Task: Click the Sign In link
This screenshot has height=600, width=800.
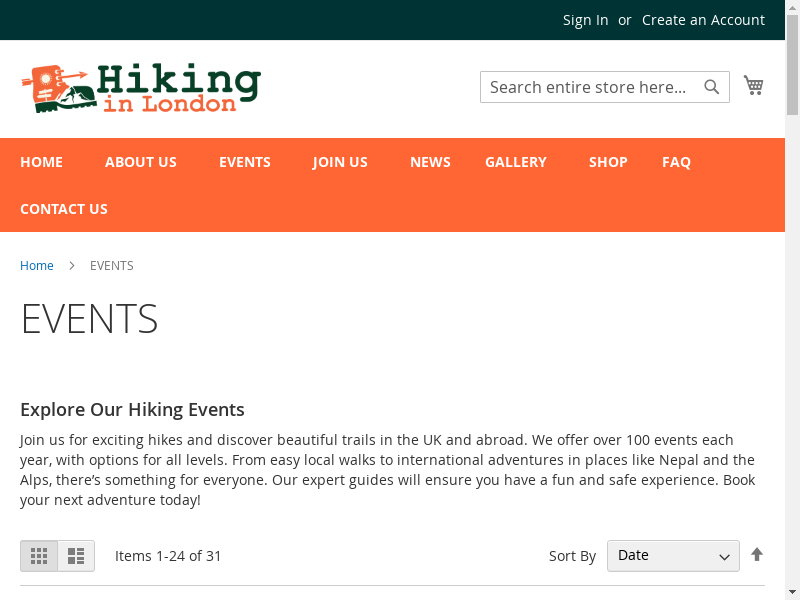Action: click(x=585, y=20)
